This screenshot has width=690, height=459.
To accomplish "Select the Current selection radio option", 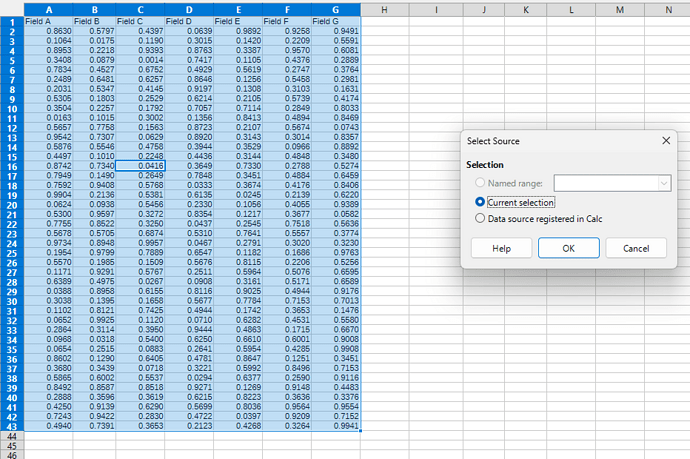I will [515, 202].
